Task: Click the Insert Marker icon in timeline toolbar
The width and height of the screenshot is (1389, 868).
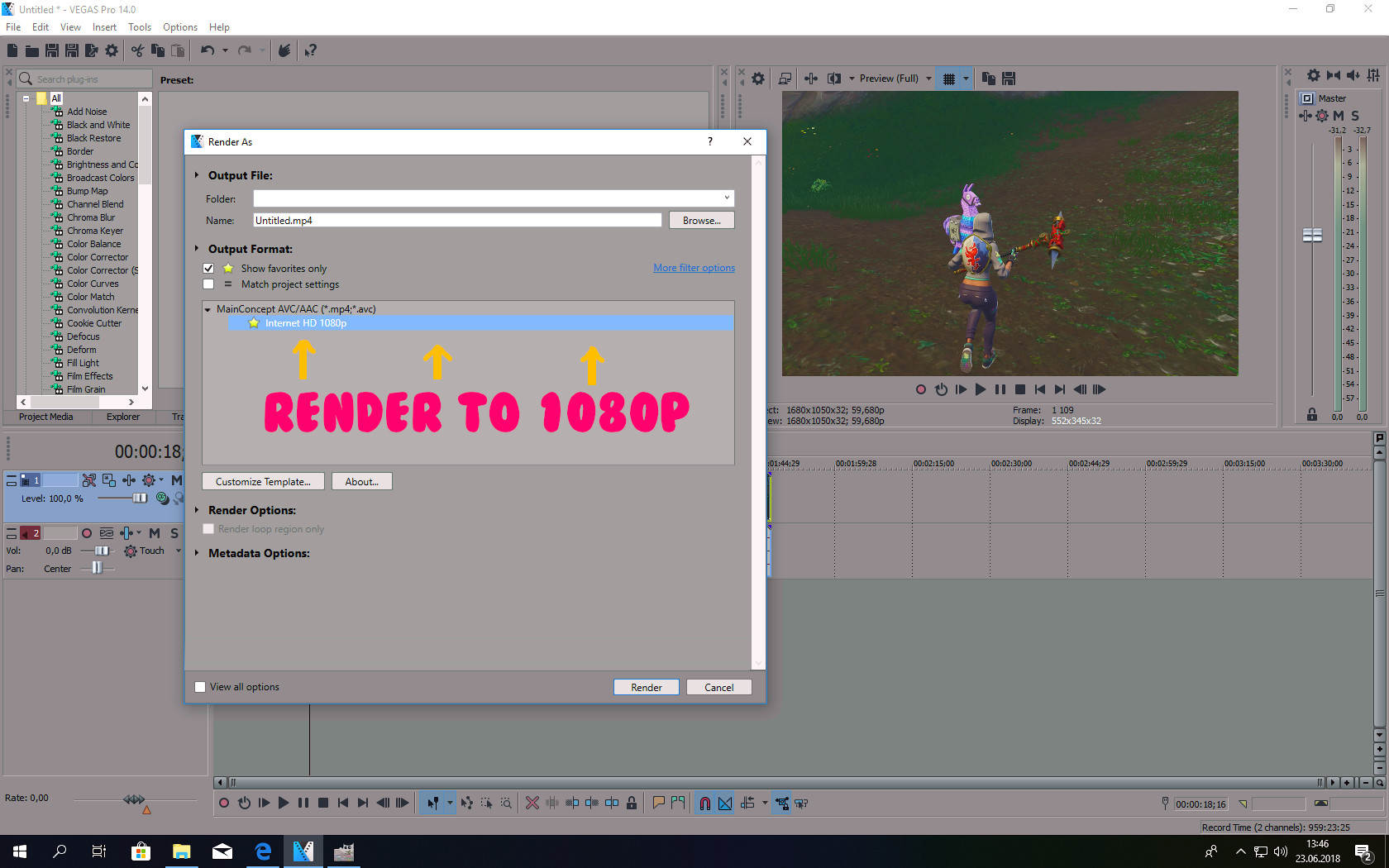Action: pos(659,803)
